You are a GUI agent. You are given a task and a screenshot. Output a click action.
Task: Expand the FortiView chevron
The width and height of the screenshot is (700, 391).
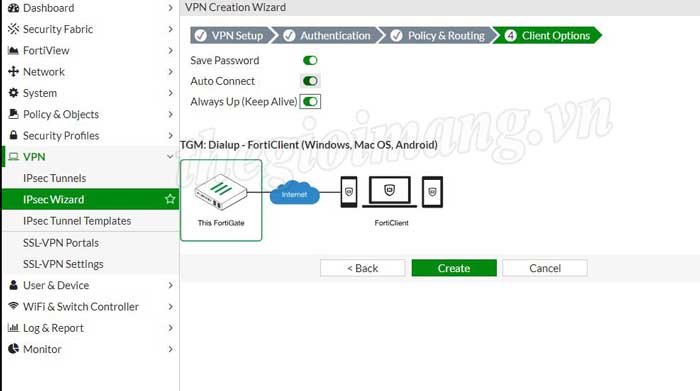coord(171,50)
